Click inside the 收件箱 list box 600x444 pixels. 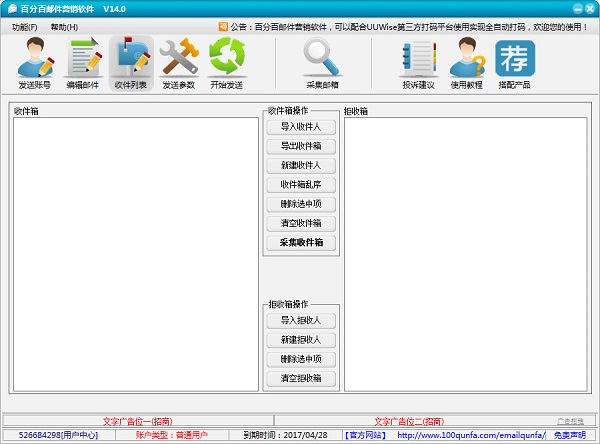[x=136, y=254]
